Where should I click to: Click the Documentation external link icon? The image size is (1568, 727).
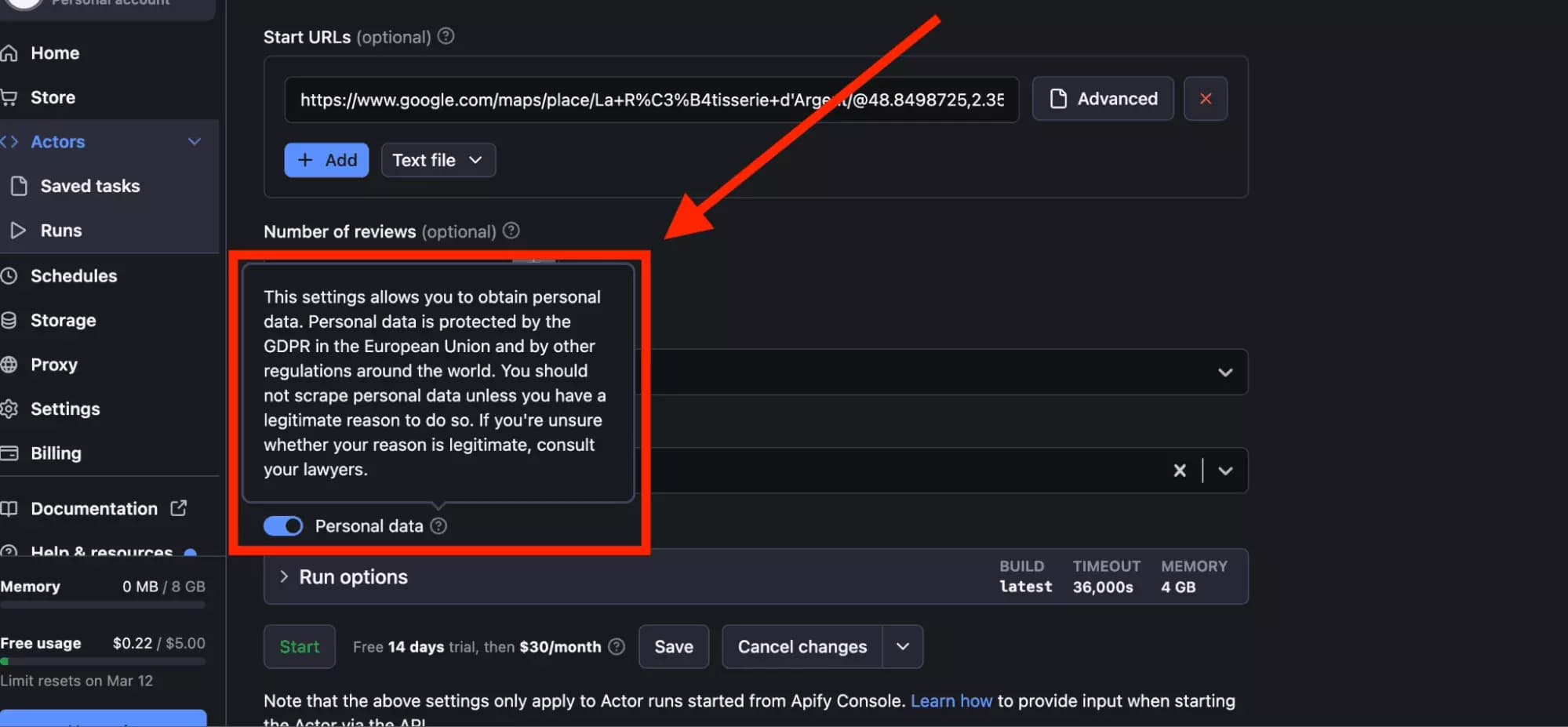tap(179, 507)
